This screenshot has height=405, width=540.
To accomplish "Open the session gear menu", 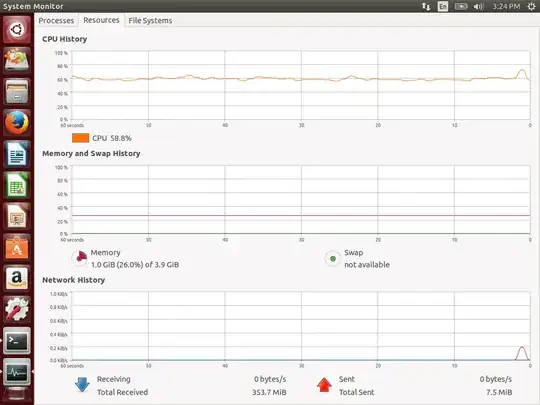I will coord(532,6).
